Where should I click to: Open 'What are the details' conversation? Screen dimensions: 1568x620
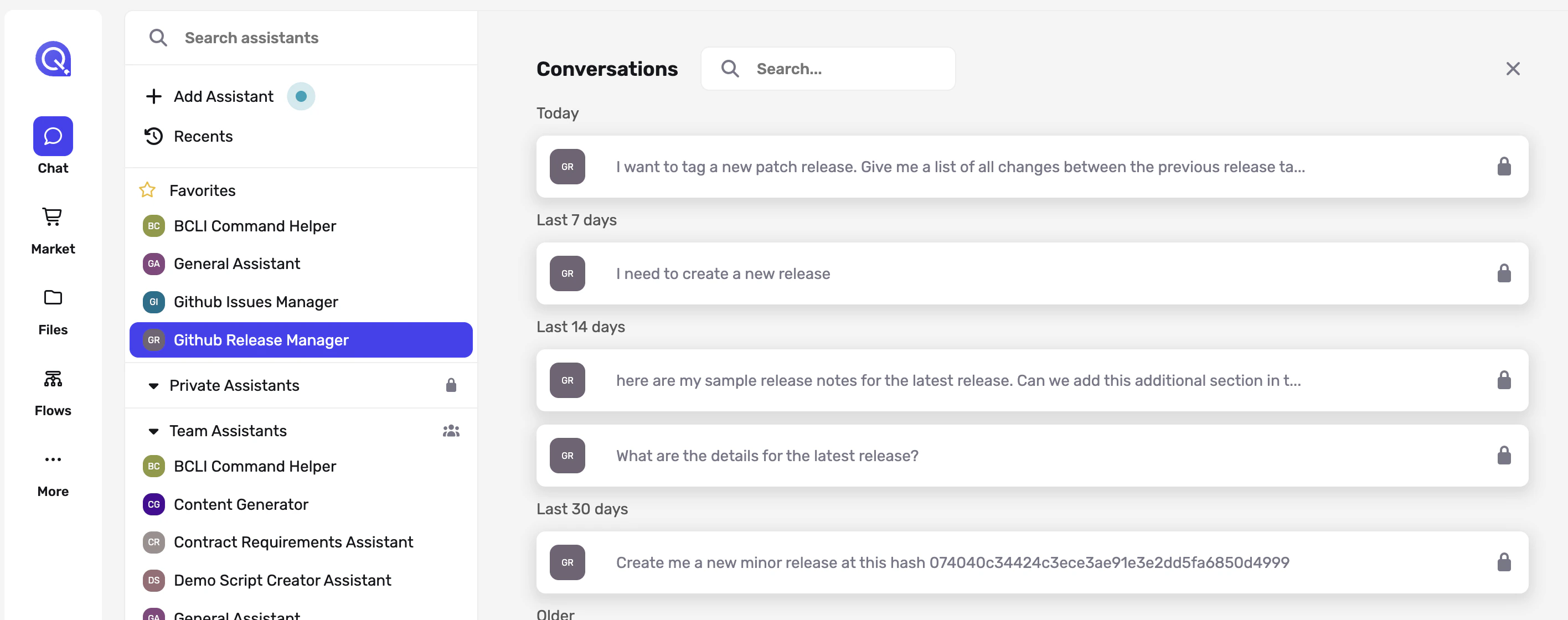click(x=767, y=456)
